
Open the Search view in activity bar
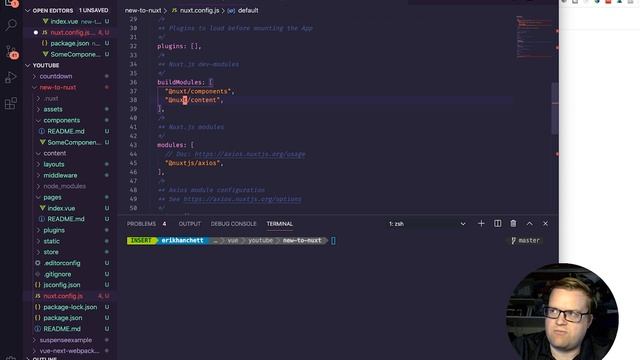tap(11, 24)
